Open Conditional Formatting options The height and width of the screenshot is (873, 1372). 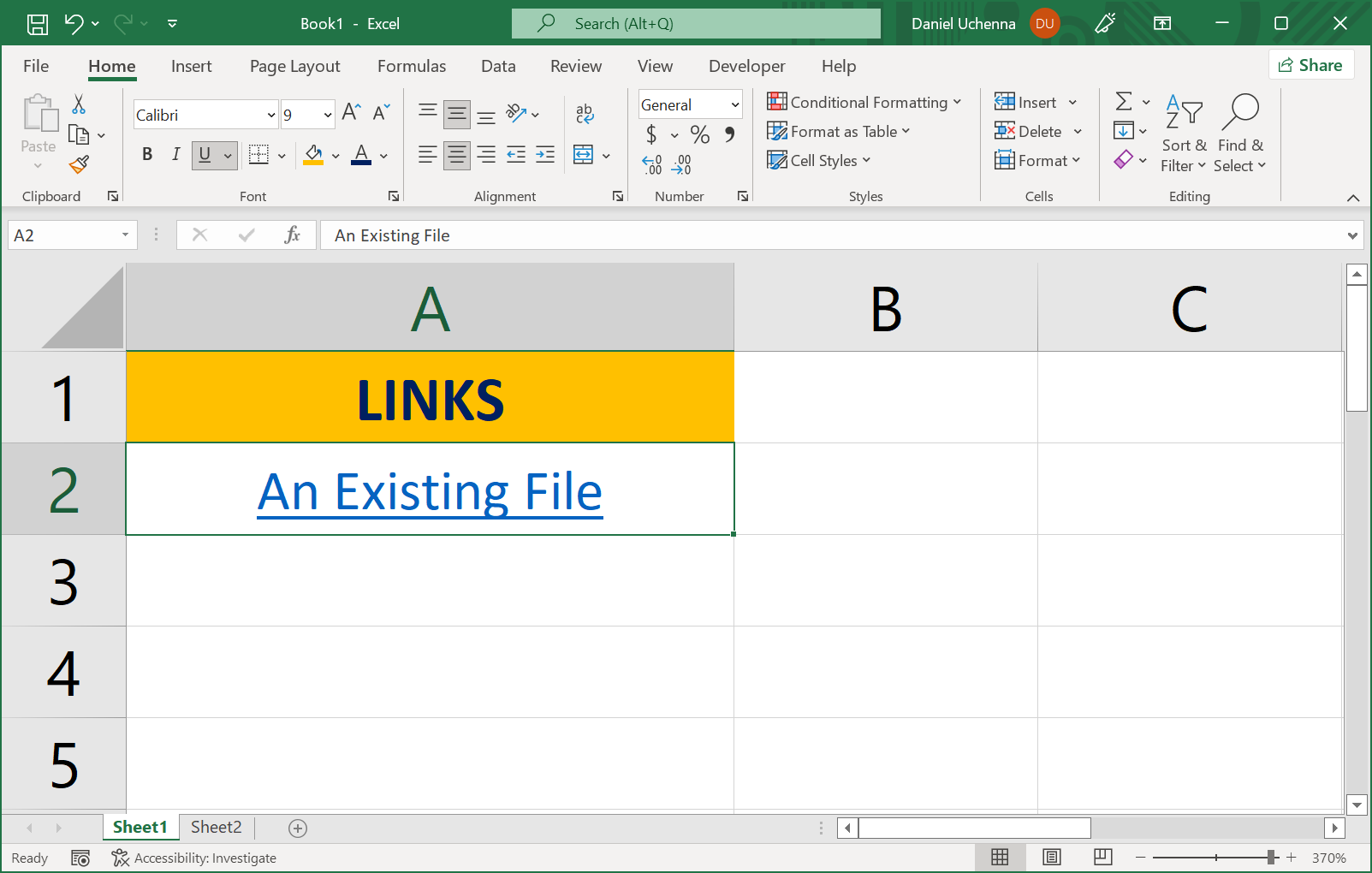coord(864,102)
